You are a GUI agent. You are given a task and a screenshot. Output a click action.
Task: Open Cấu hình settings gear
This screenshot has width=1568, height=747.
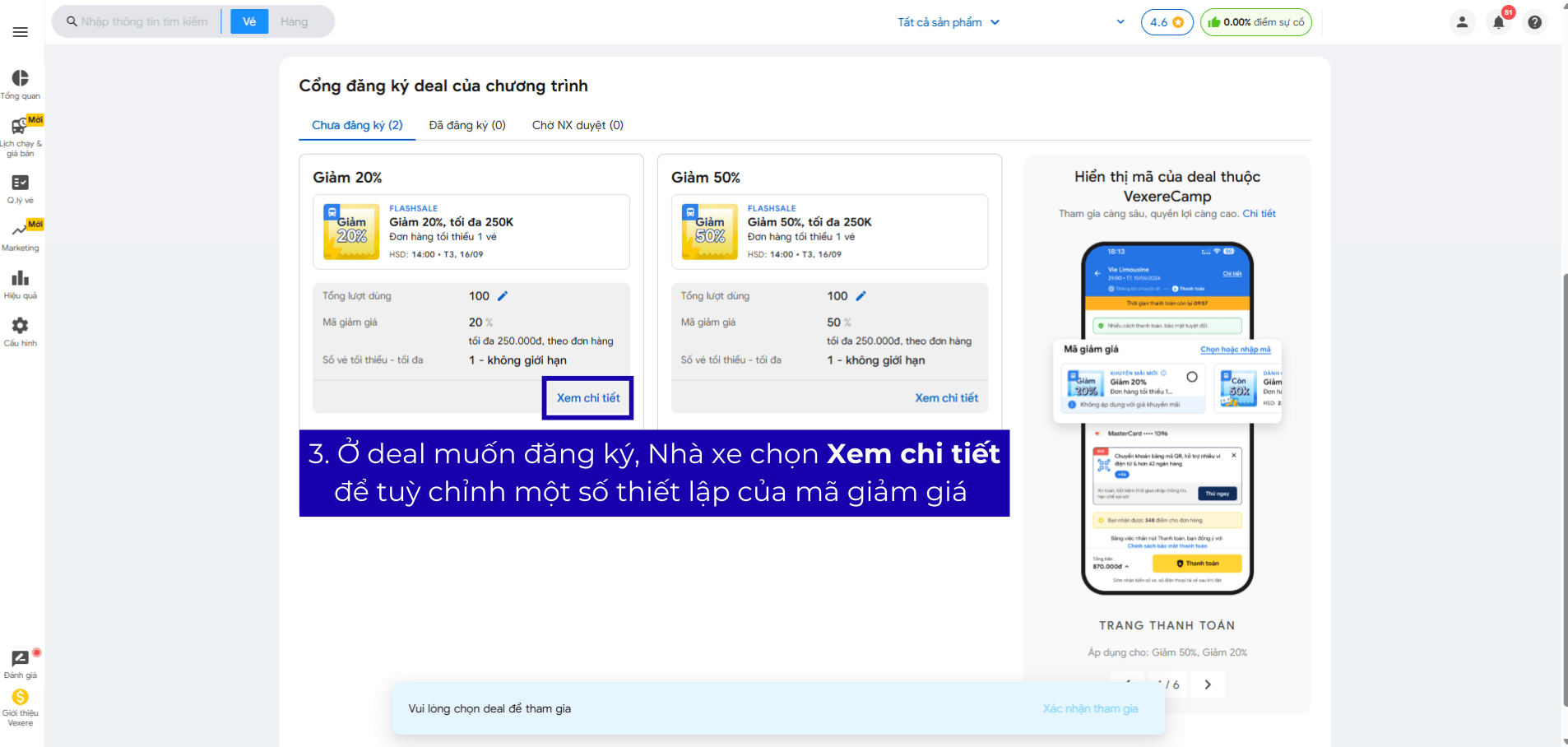(x=21, y=332)
